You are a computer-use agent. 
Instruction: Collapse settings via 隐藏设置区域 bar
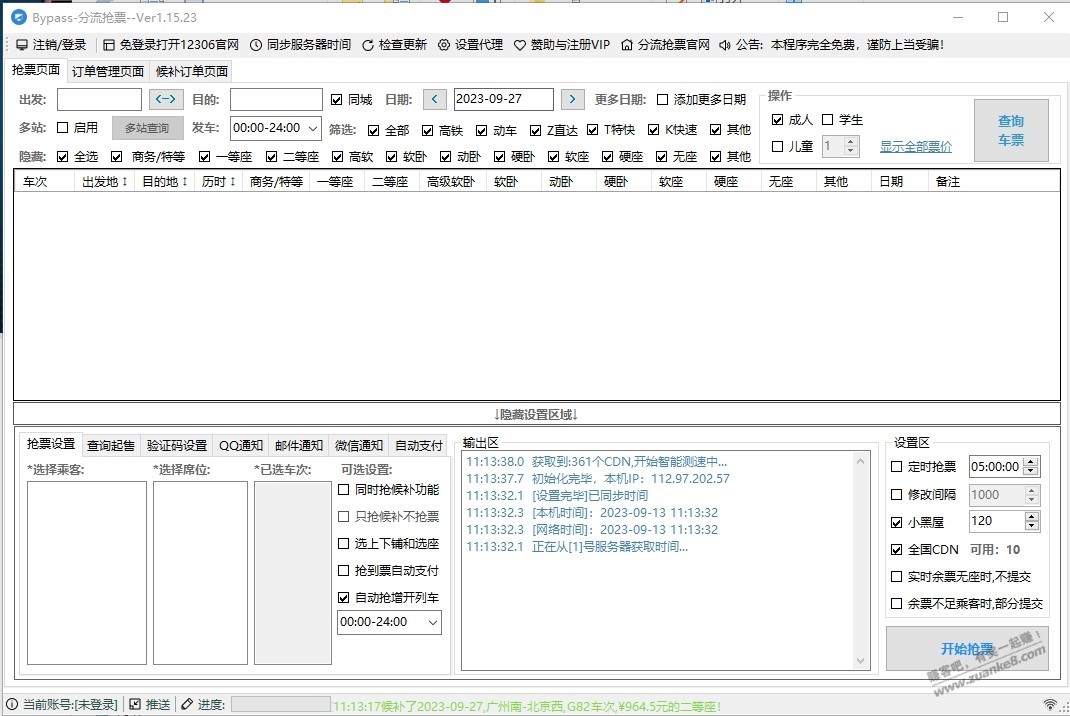(x=536, y=414)
